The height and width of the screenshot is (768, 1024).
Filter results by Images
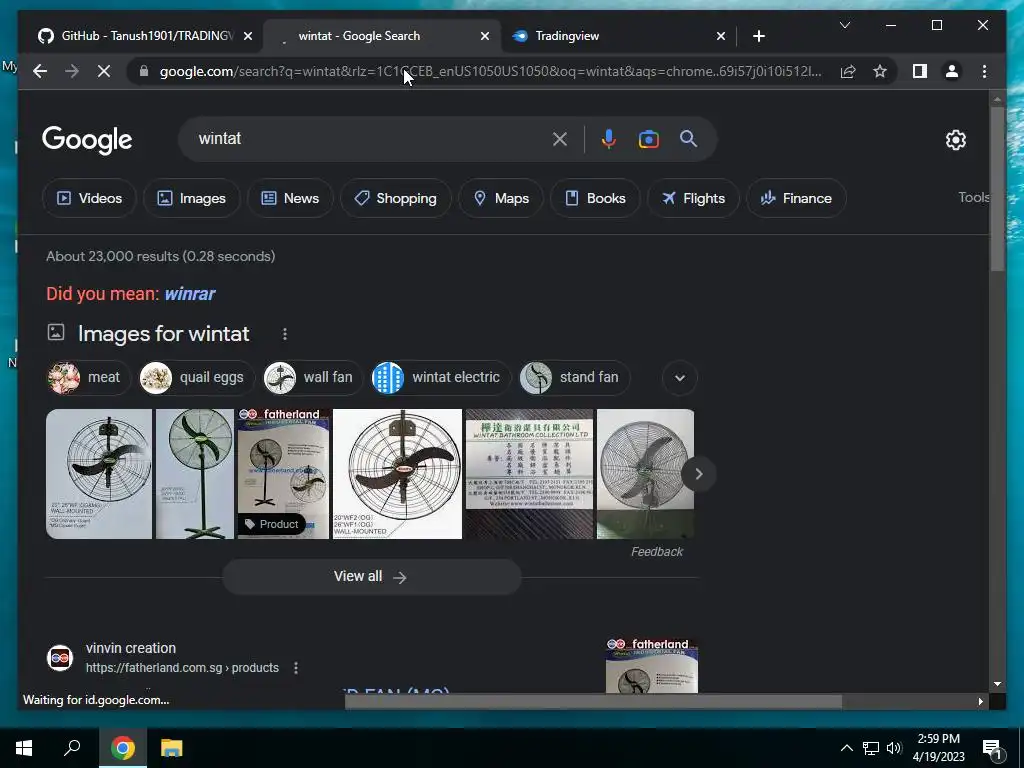point(191,198)
